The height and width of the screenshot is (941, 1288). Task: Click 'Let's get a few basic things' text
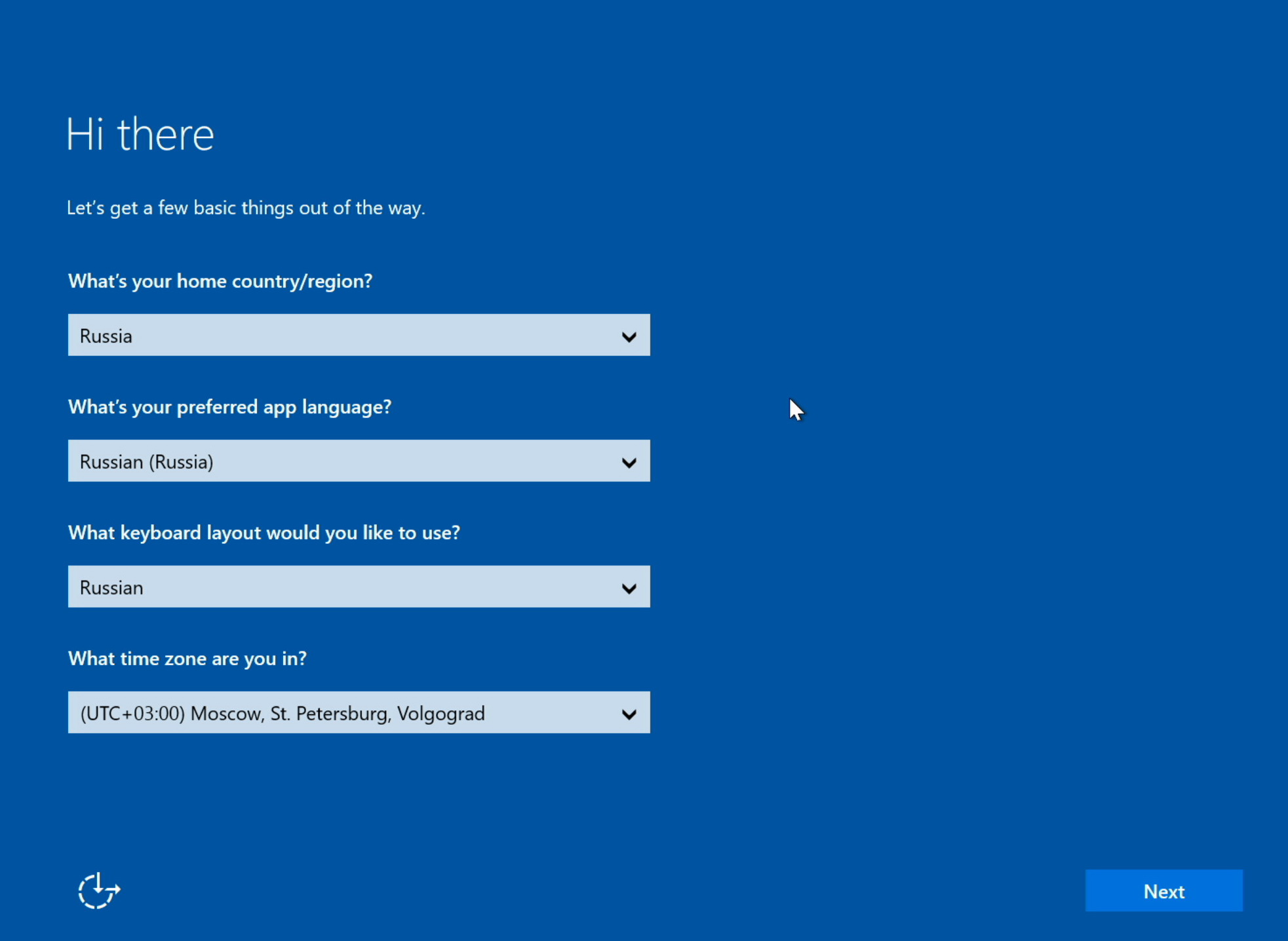(x=246, y=208)
